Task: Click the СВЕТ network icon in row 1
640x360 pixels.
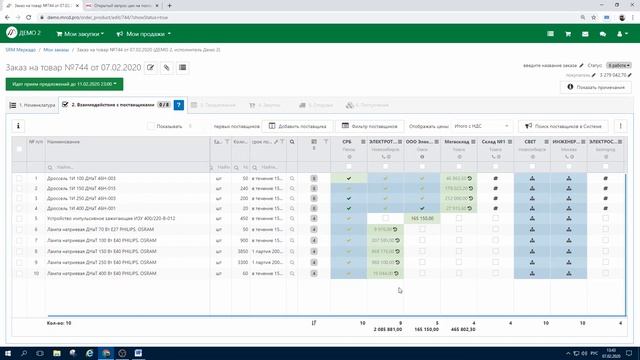Action: [x=532, y=178]
